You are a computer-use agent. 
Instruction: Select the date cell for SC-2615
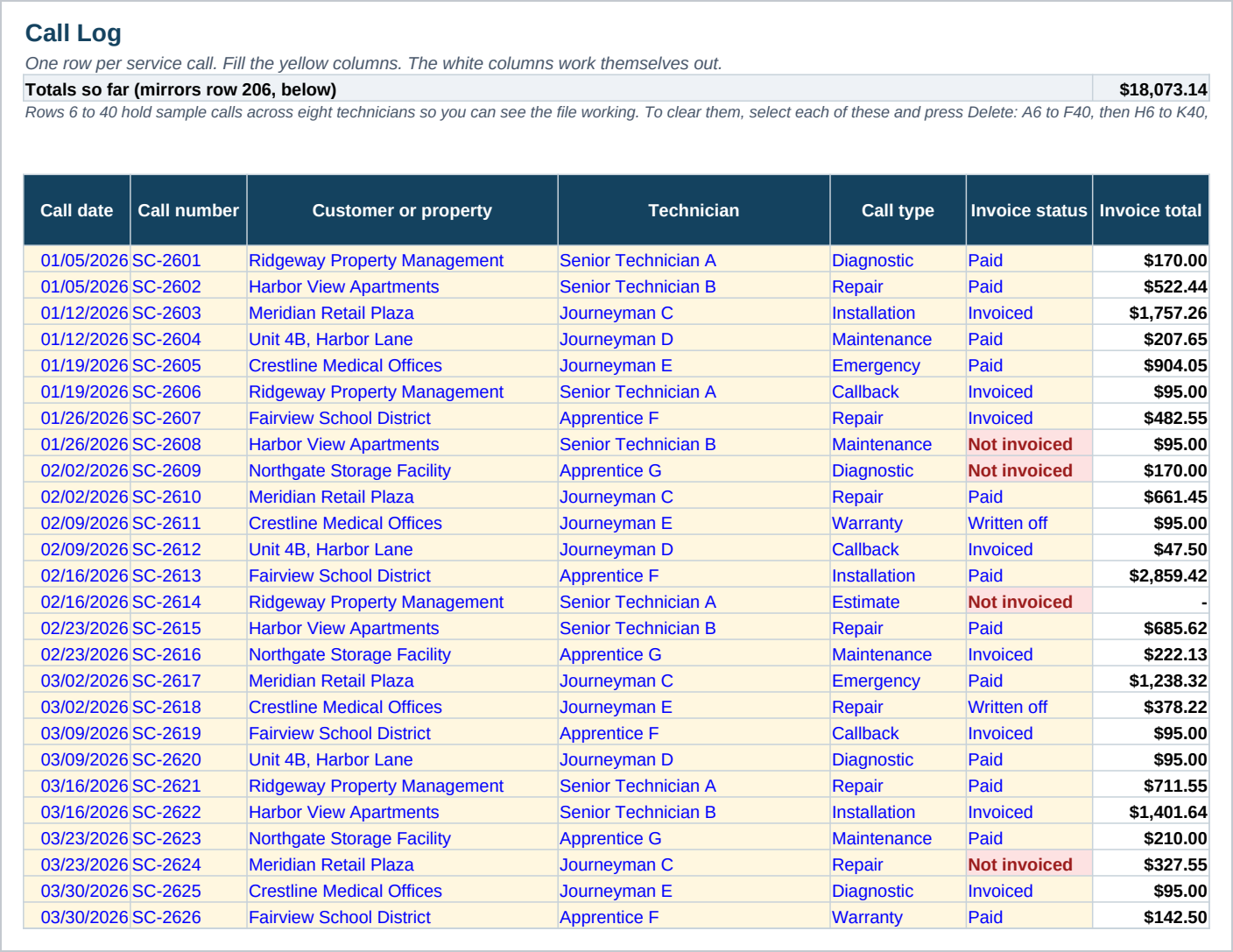pyautogui.click(x=77, y=628)
